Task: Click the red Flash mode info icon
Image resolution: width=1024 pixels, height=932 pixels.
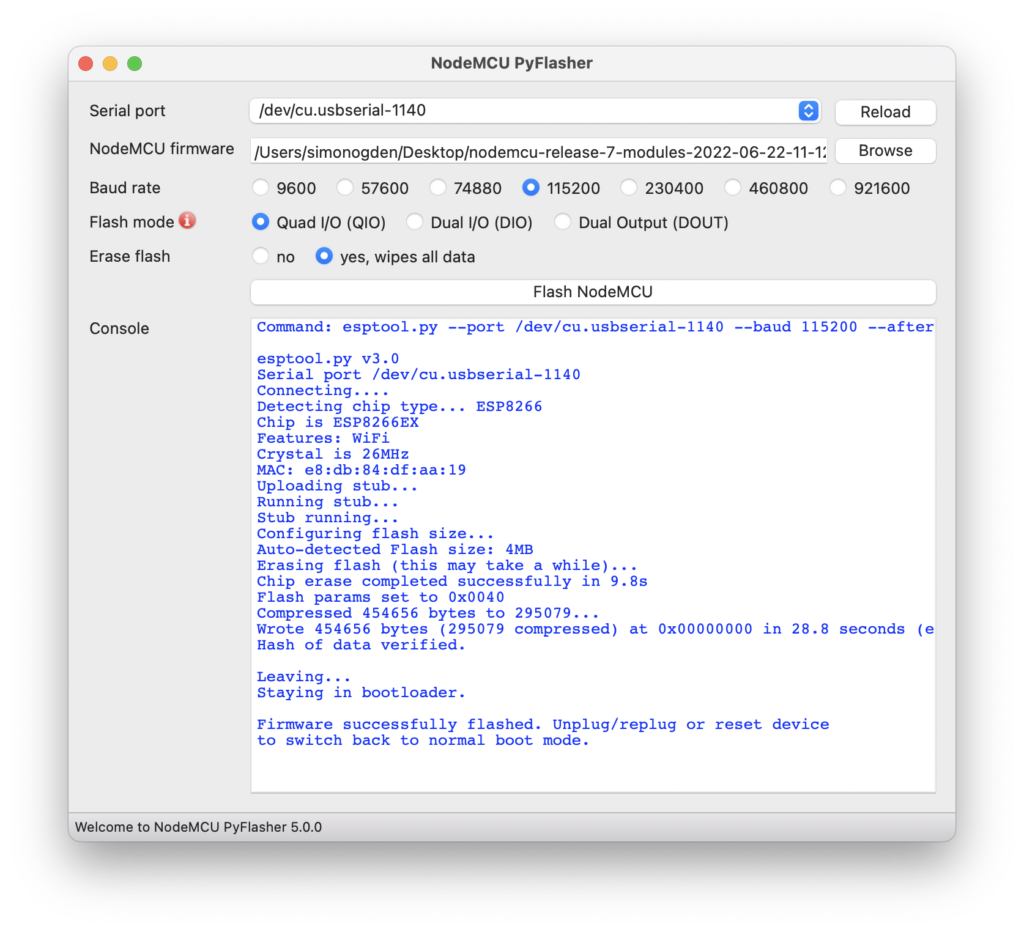Action: tap(187, 221)
